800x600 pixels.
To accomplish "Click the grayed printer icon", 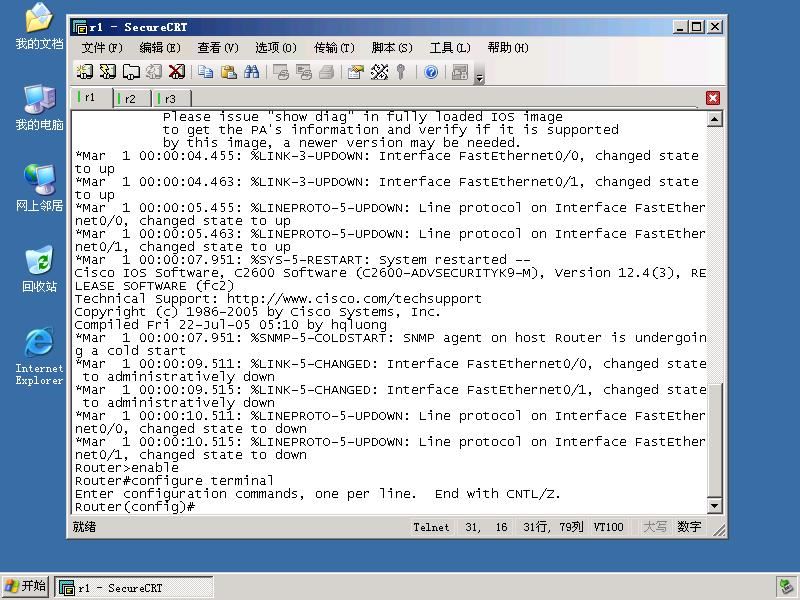I will pos(327,72).
